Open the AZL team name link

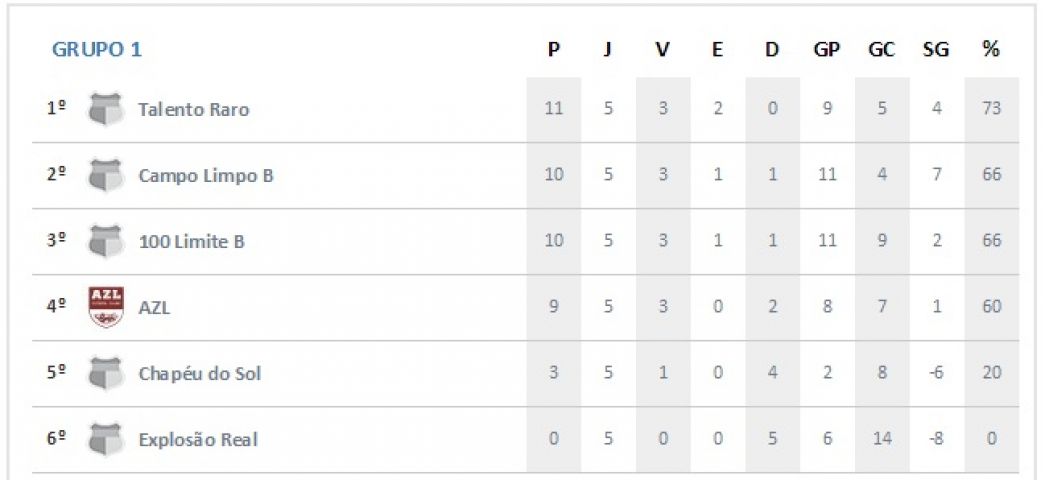tap(154, 307)
